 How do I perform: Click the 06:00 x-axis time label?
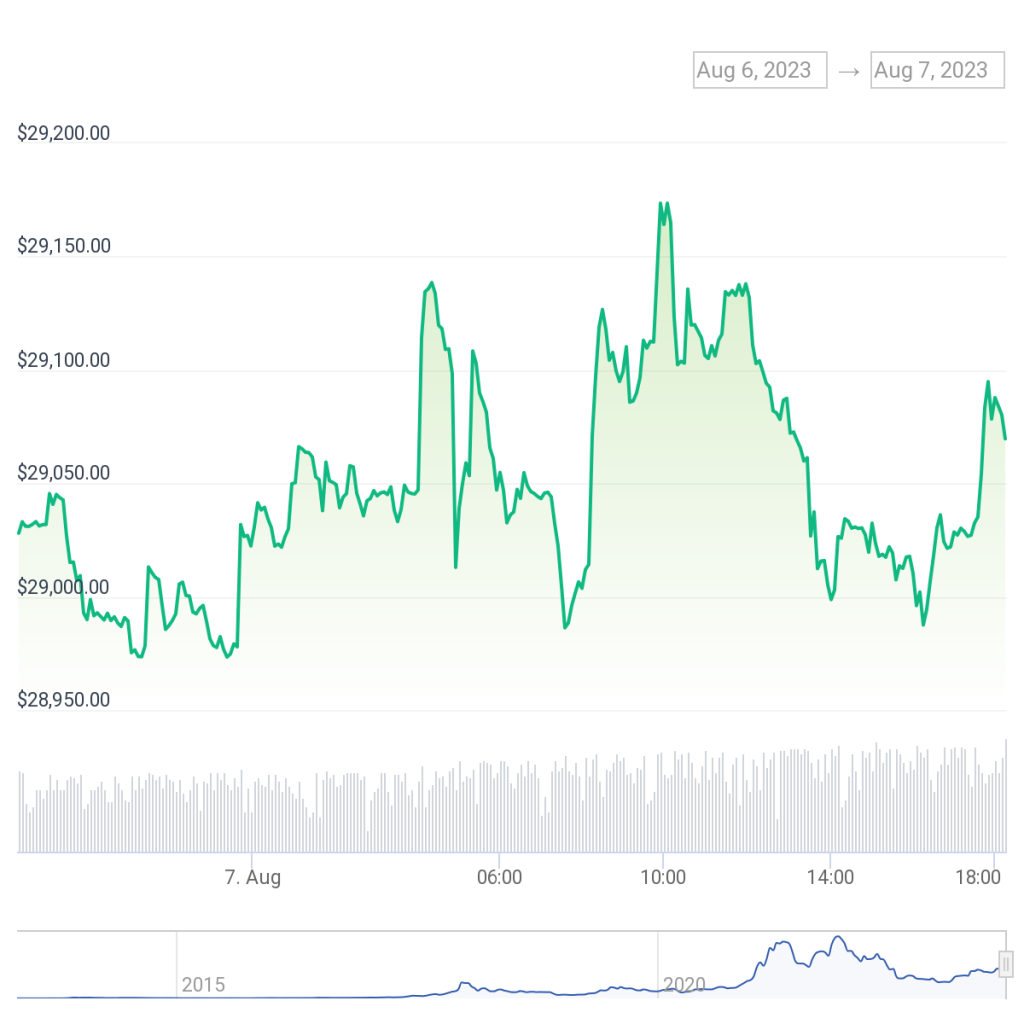[x=499, y=878]
